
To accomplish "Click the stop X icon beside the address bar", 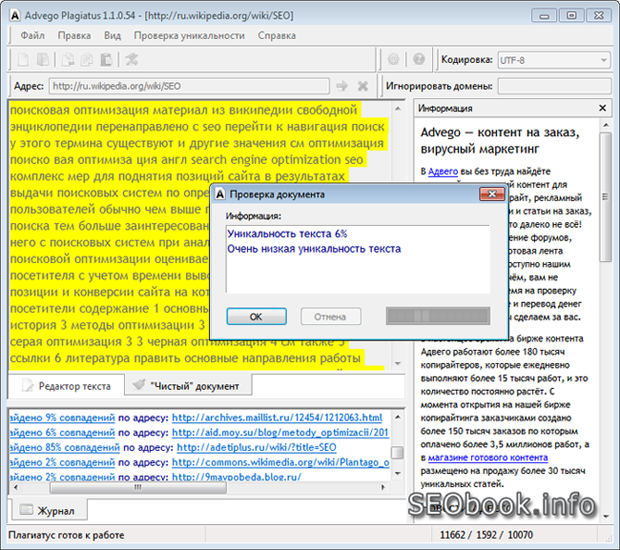I will point(363,86).
